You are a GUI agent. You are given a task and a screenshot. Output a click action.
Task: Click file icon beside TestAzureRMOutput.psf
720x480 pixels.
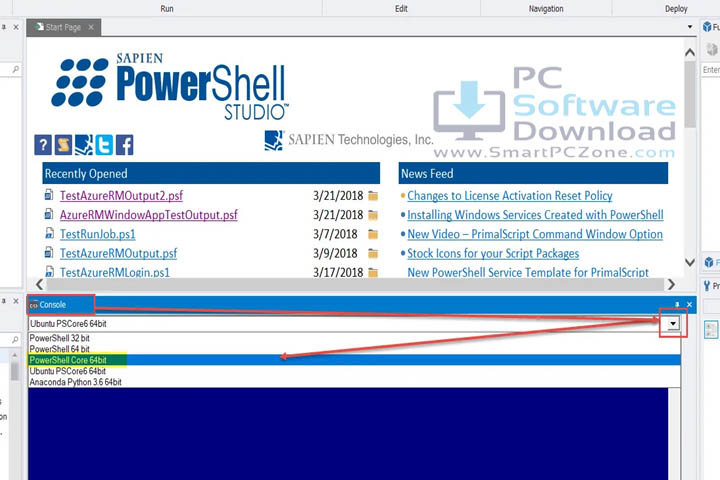[x=49, y=253]
